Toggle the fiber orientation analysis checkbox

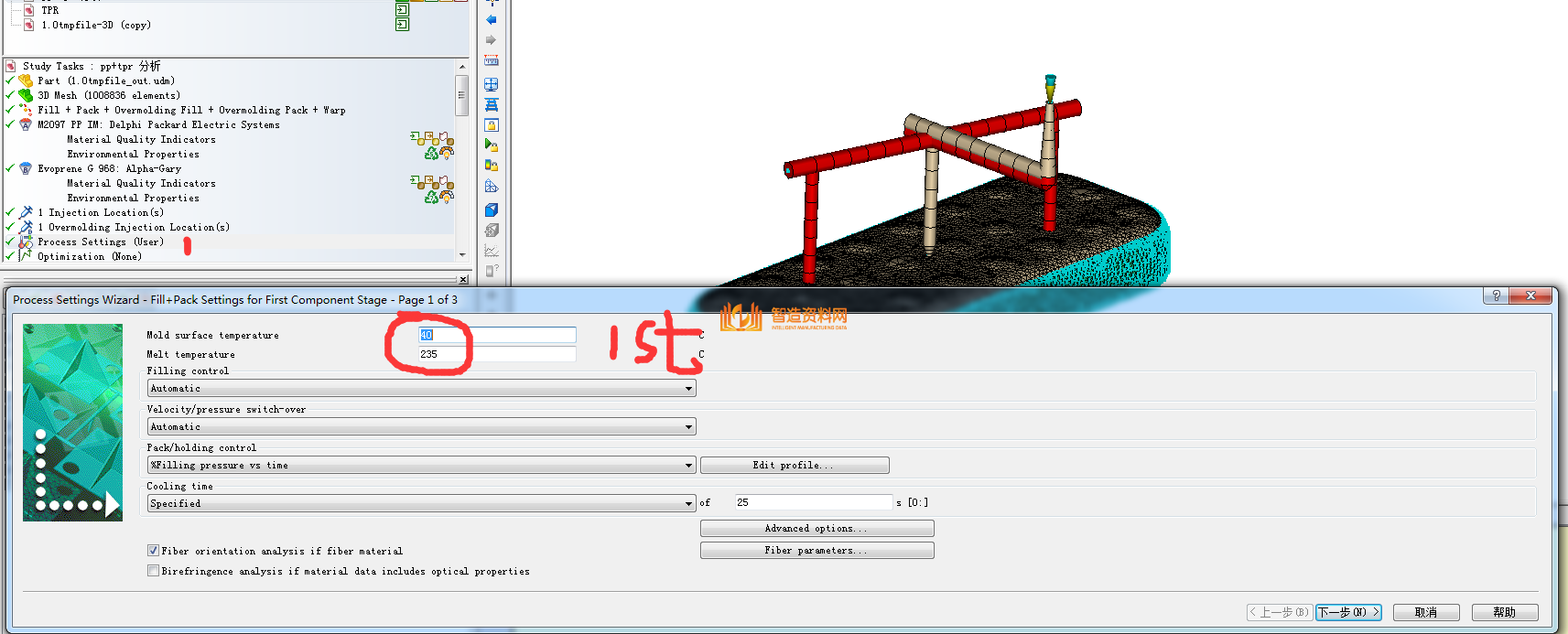coord(153,551)
